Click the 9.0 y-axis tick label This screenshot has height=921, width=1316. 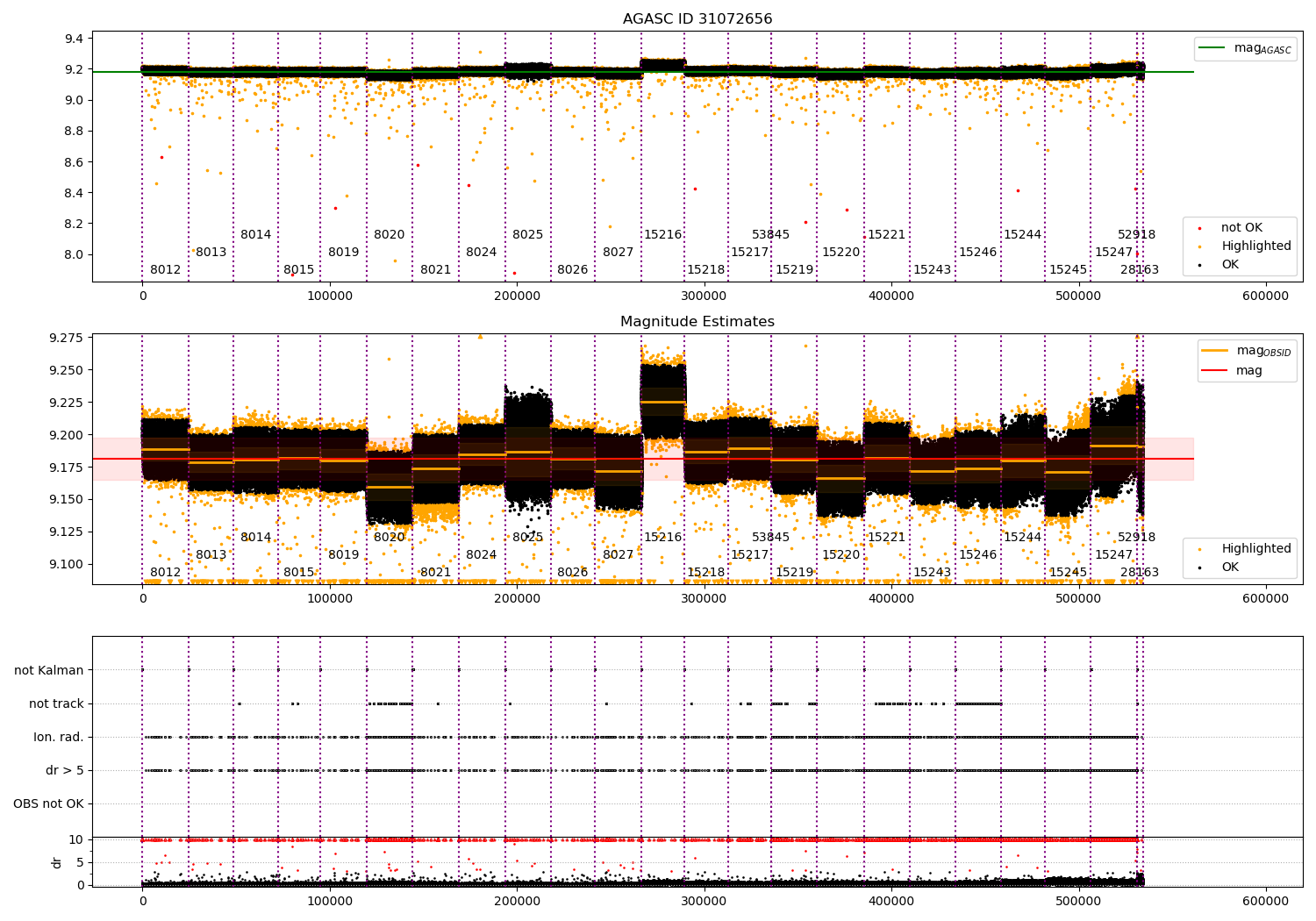coord(75,101)
